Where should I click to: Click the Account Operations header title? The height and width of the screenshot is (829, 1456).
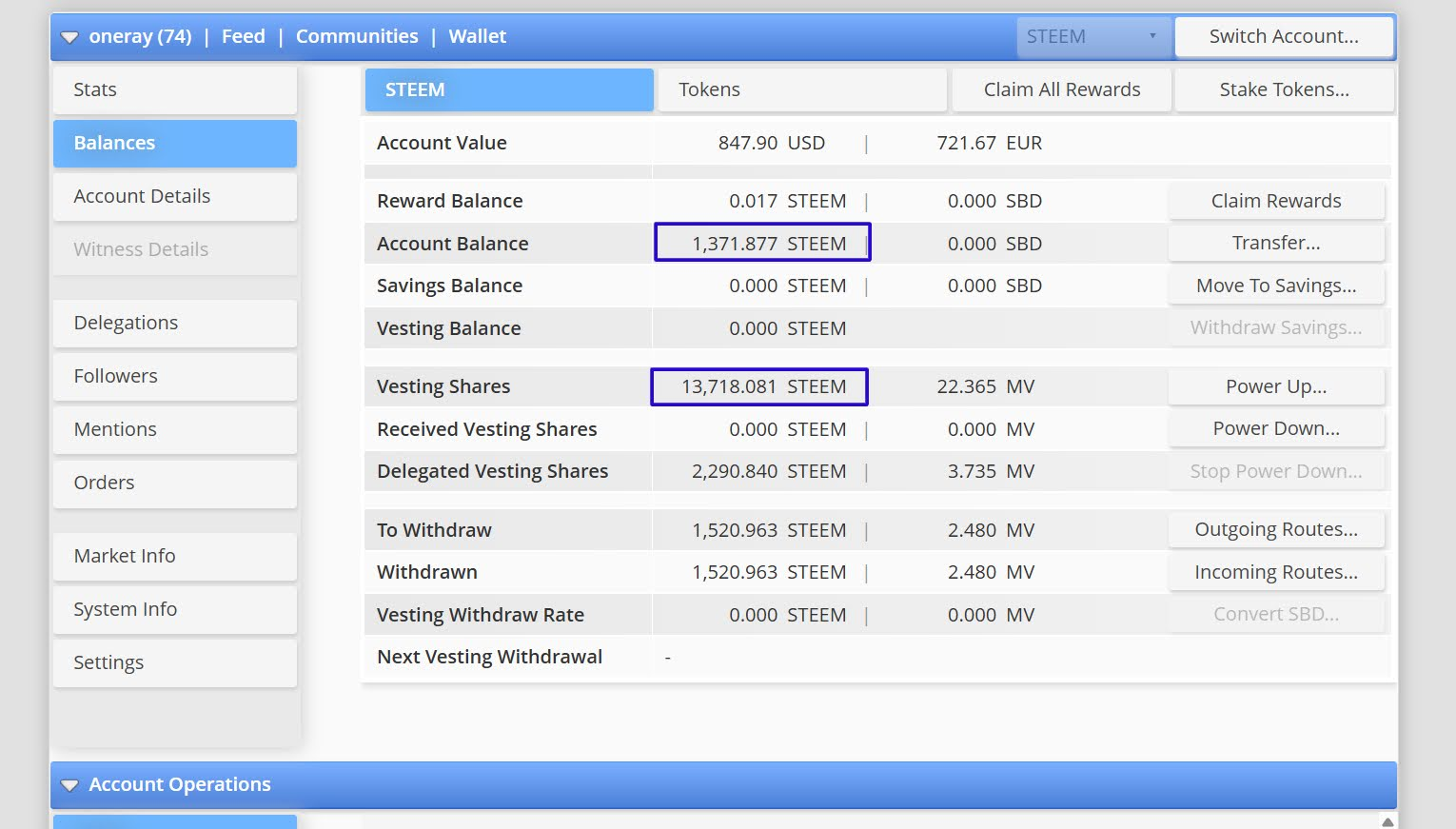click(x=180, y=784)
